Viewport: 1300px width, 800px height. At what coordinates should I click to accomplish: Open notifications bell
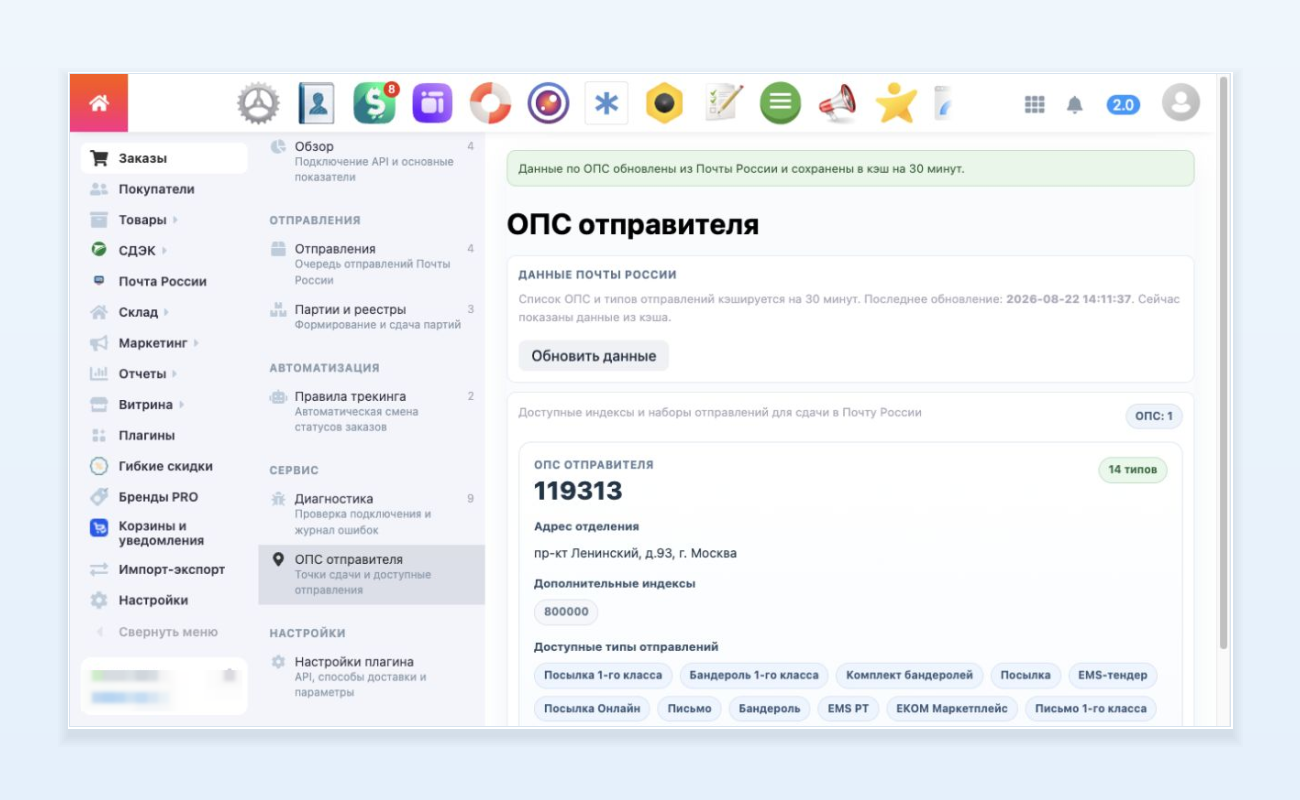(x=1075, y=104)
